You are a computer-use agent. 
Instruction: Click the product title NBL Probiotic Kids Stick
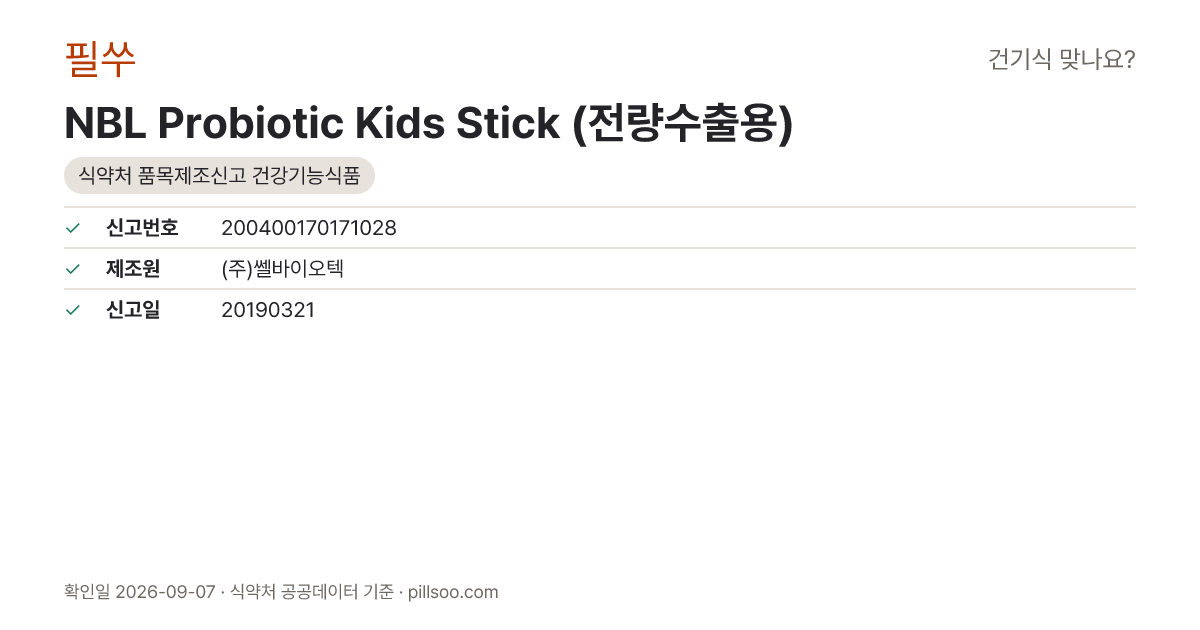coord(311,123)
